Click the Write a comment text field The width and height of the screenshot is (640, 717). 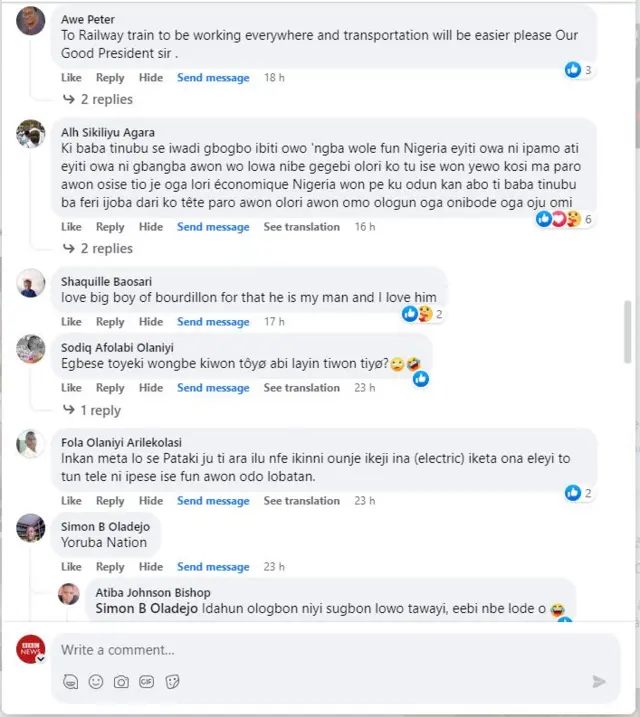tap(330, 650)
